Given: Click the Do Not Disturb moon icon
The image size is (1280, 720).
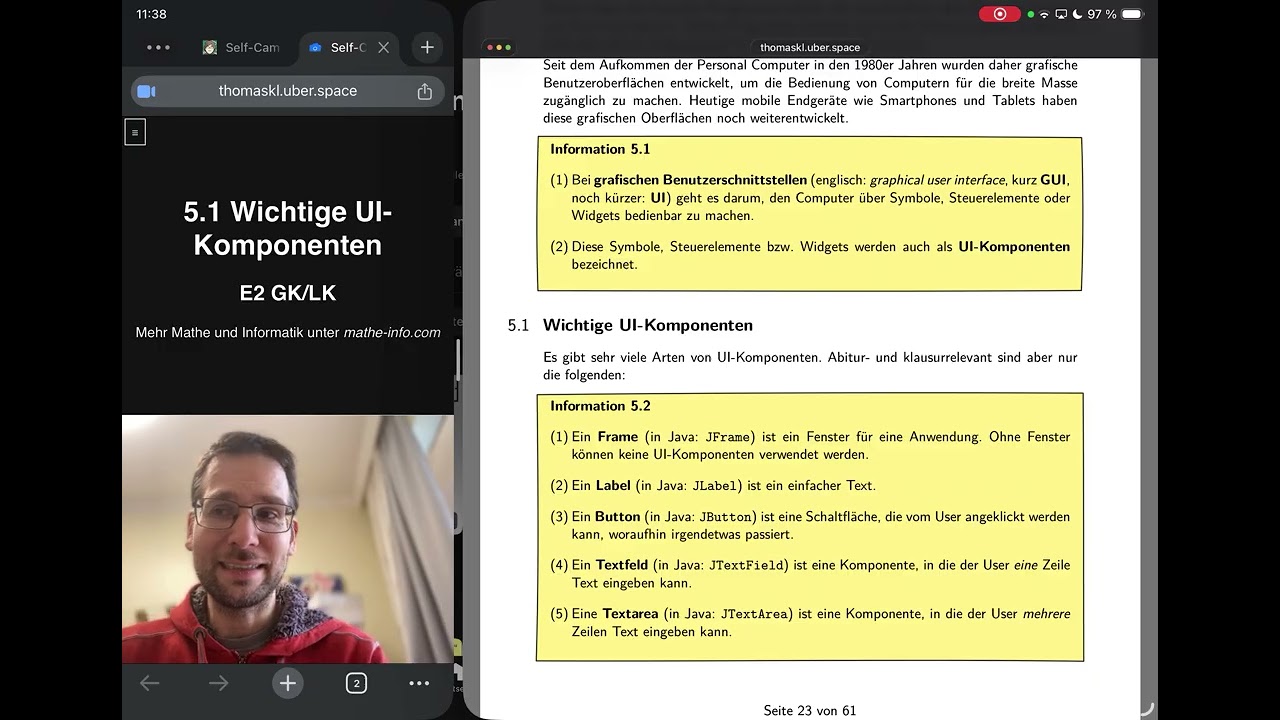Looking at the screenshot, I should click(x=1077, y=14).
